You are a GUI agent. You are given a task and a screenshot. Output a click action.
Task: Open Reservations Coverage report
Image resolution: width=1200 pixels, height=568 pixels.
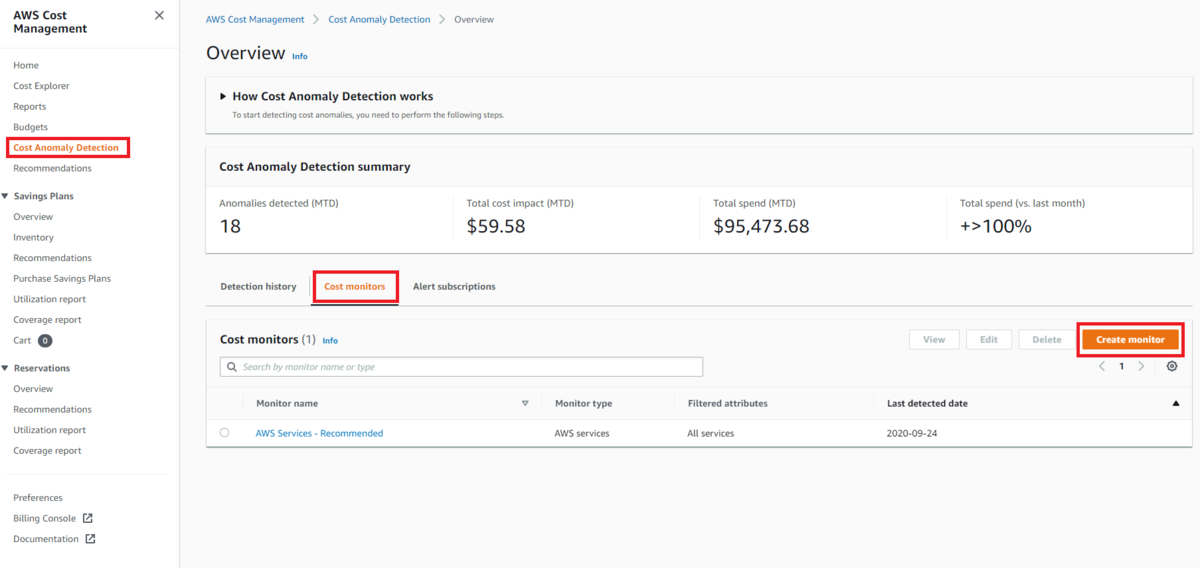point(47,451)
